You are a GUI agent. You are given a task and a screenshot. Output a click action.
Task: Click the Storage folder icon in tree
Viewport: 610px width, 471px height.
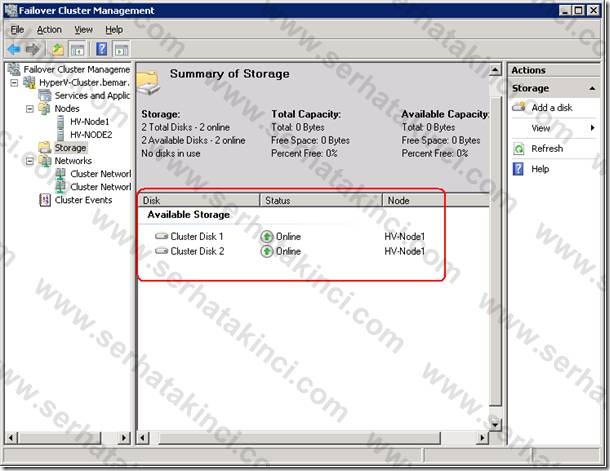(x=45, y=147)
